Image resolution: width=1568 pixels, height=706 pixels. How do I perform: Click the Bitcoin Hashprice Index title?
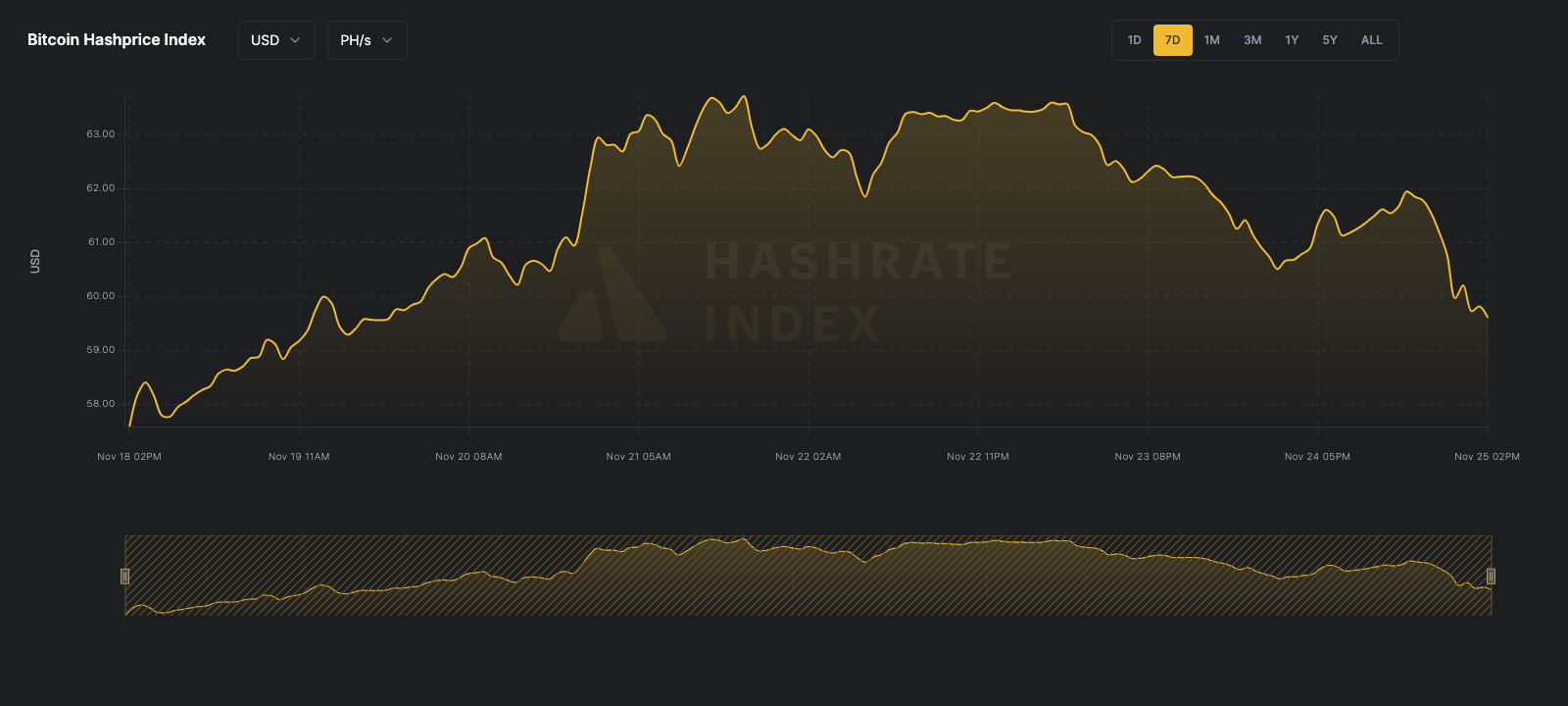[117, 40]
